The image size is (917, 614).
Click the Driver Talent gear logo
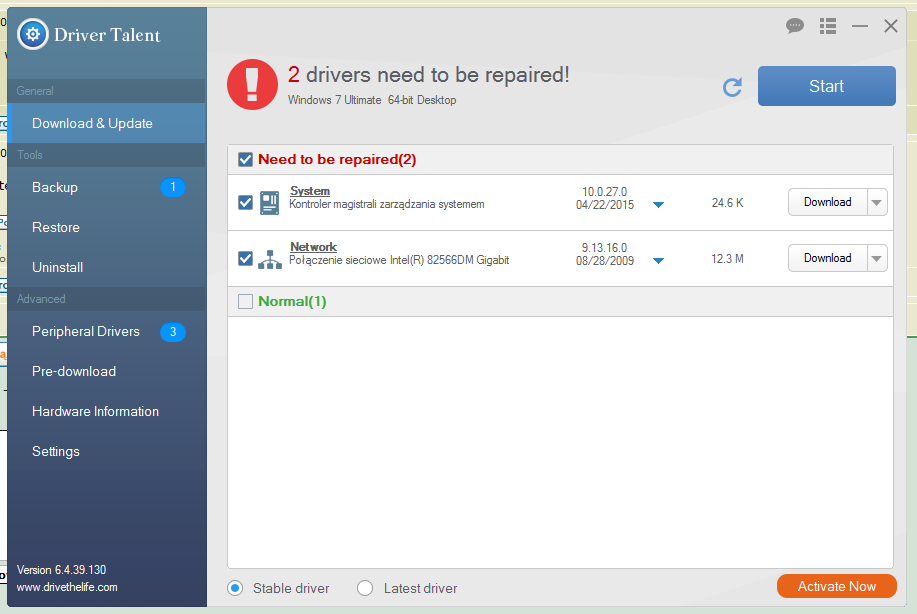33,35
